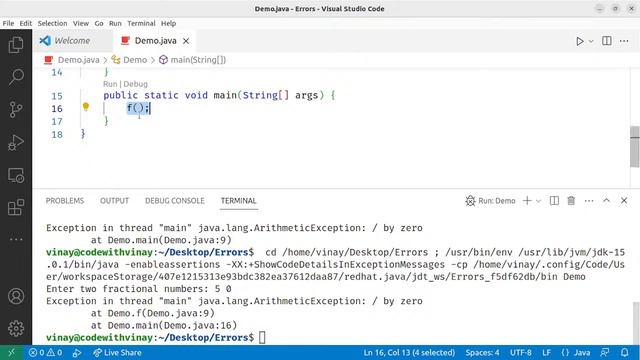Run the Java file with play button
640x360 pixels.
[x=580, y=41]
